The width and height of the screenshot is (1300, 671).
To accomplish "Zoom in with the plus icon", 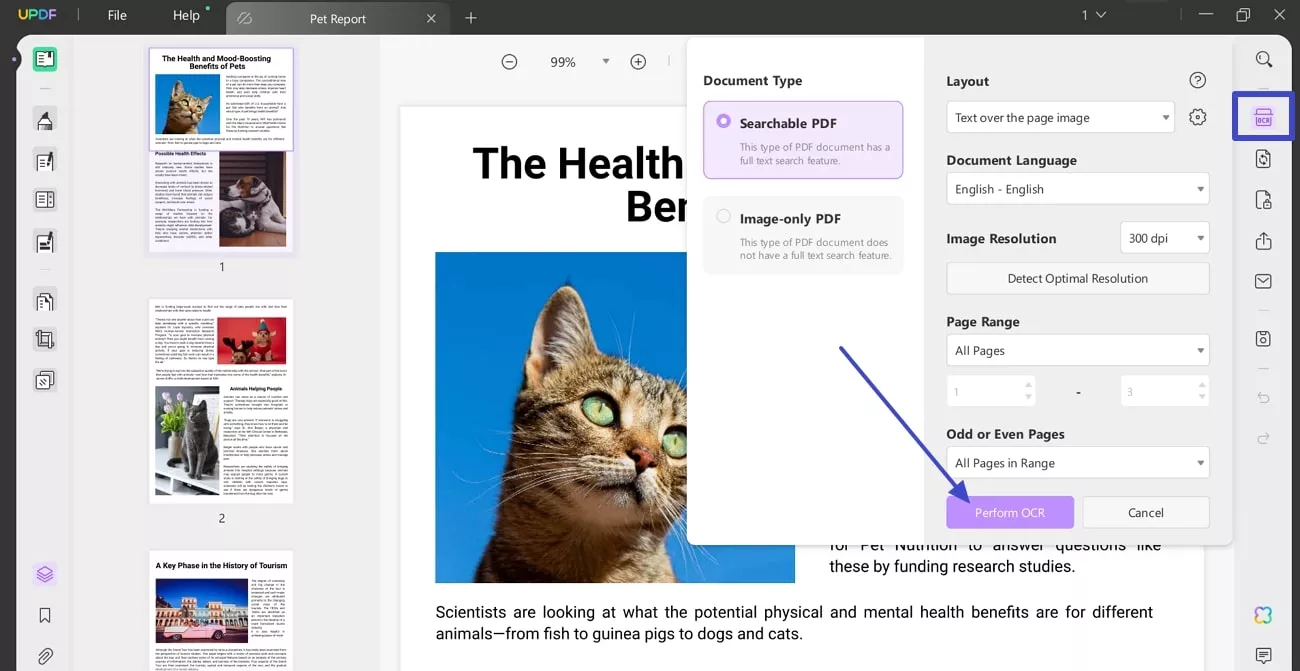I will click(x=638, y=62).
